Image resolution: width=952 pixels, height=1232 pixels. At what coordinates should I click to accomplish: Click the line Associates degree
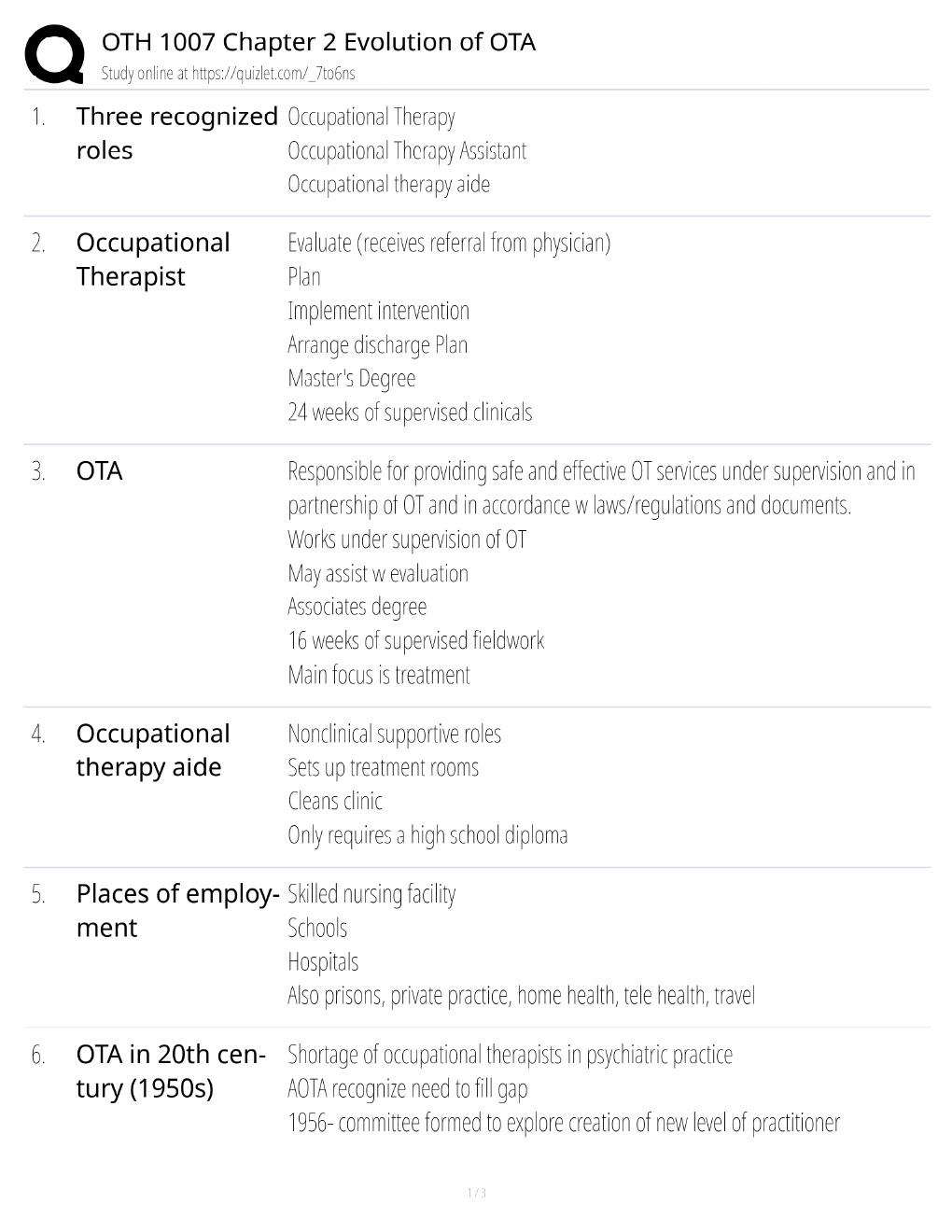tap(357, 608)
